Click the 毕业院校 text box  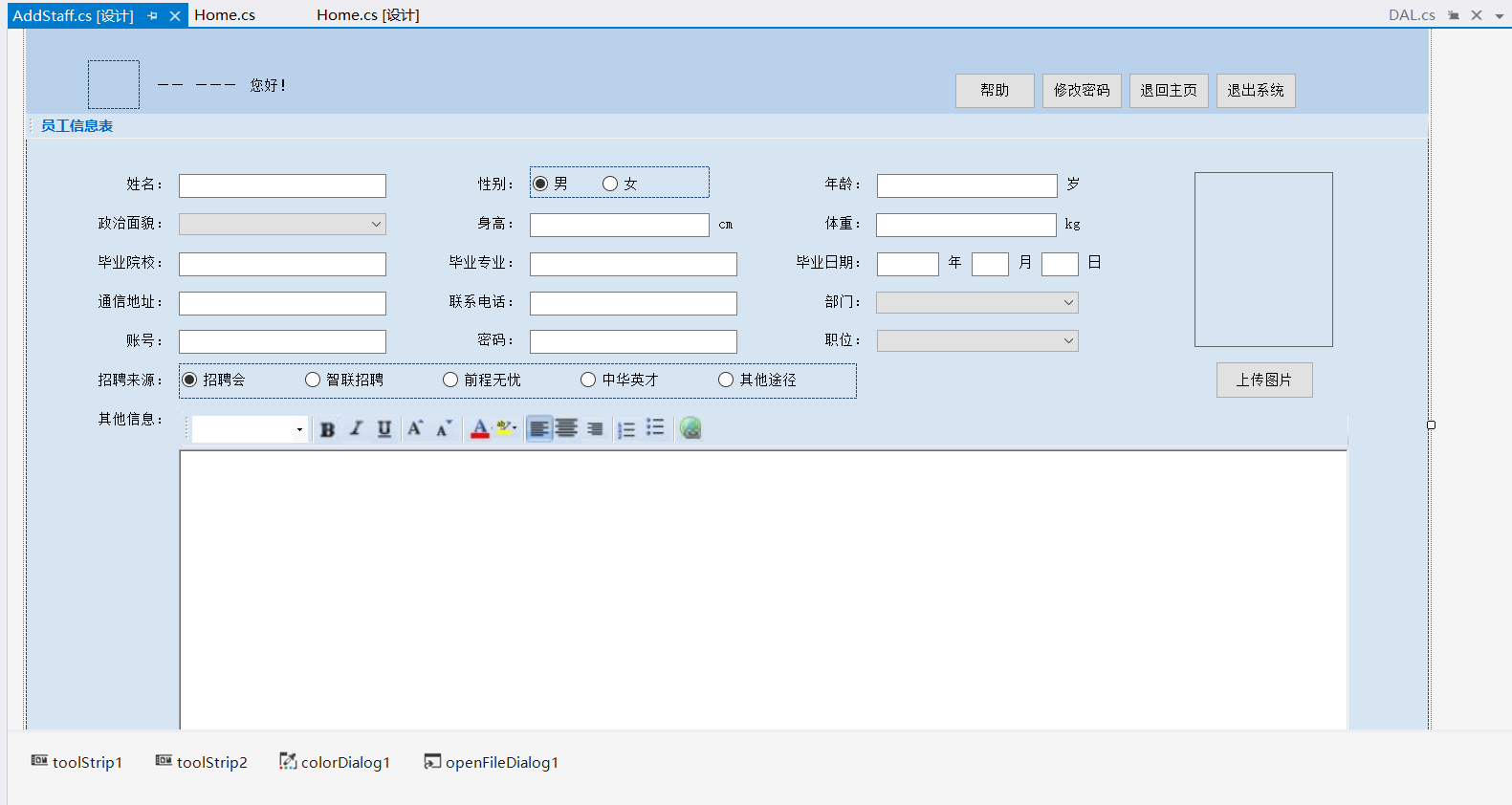click(282, 264)
